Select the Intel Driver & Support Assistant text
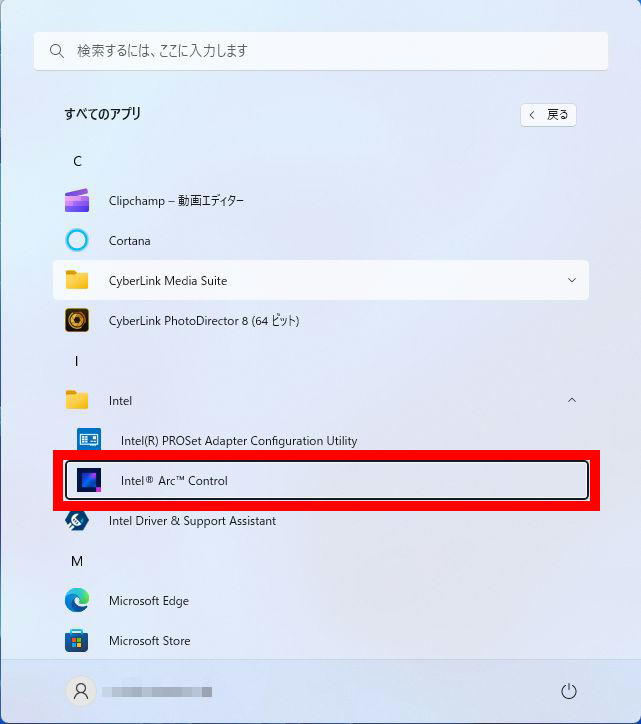641x724 pixels. click(x=193, y=521)
